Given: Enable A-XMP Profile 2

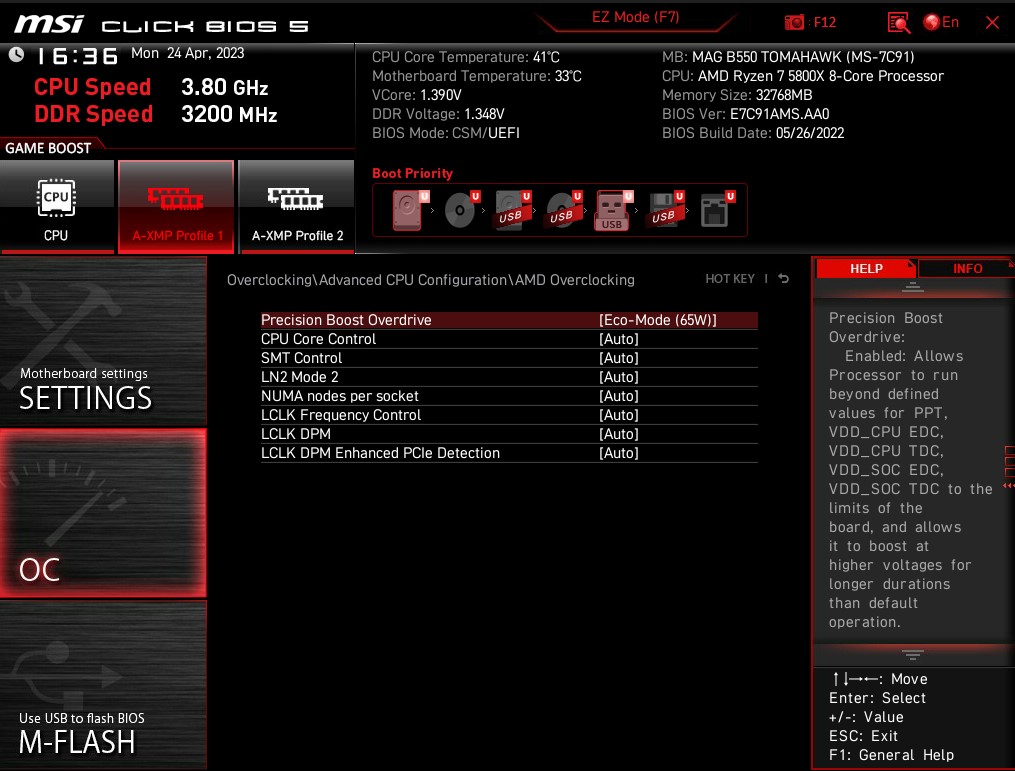Looking at the screenshot, I should (x=297, y=206).
